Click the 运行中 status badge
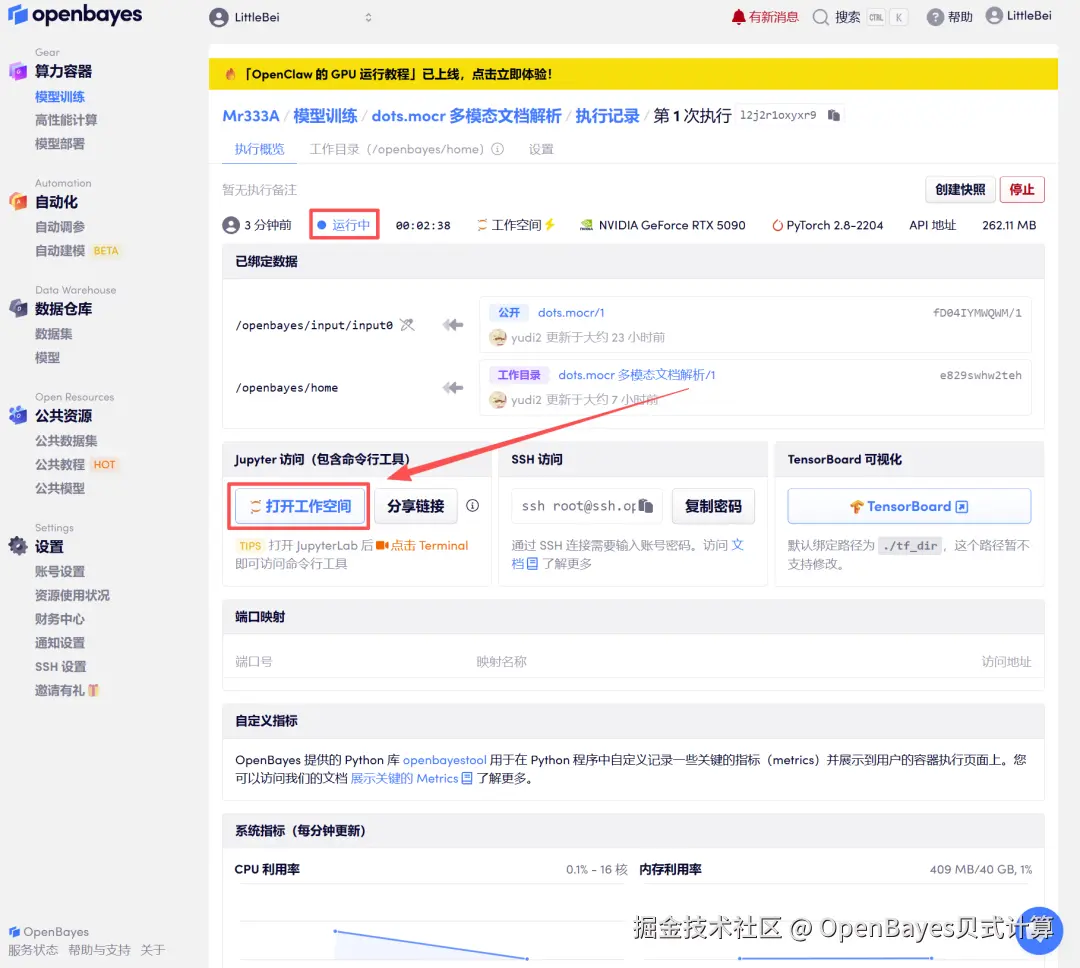 click(x=344, y=225)
